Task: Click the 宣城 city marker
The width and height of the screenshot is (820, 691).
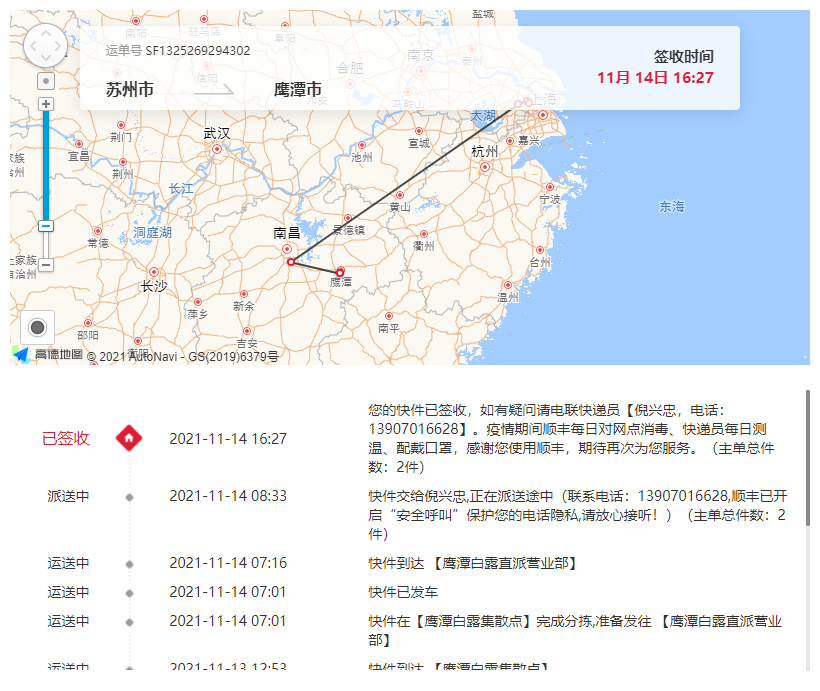Action: tap(419, 131)
